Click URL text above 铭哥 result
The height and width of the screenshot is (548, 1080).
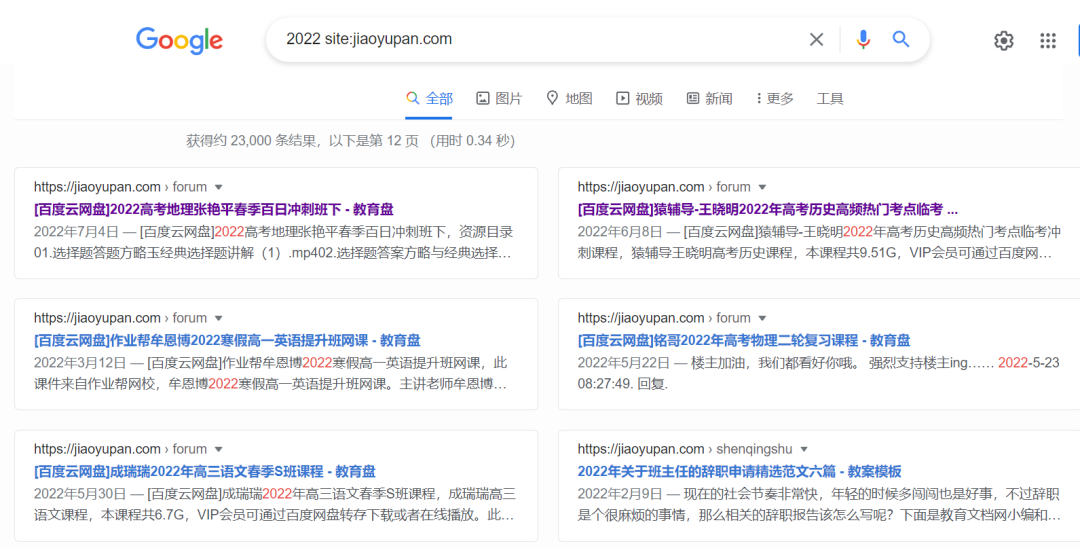(x=664, y=317)
